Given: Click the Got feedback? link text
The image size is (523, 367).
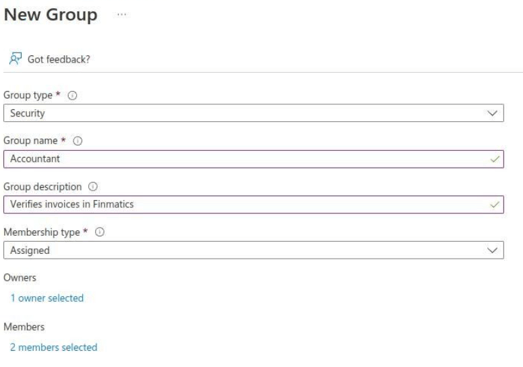Looking at the screenshot, I should pos(59,59).
